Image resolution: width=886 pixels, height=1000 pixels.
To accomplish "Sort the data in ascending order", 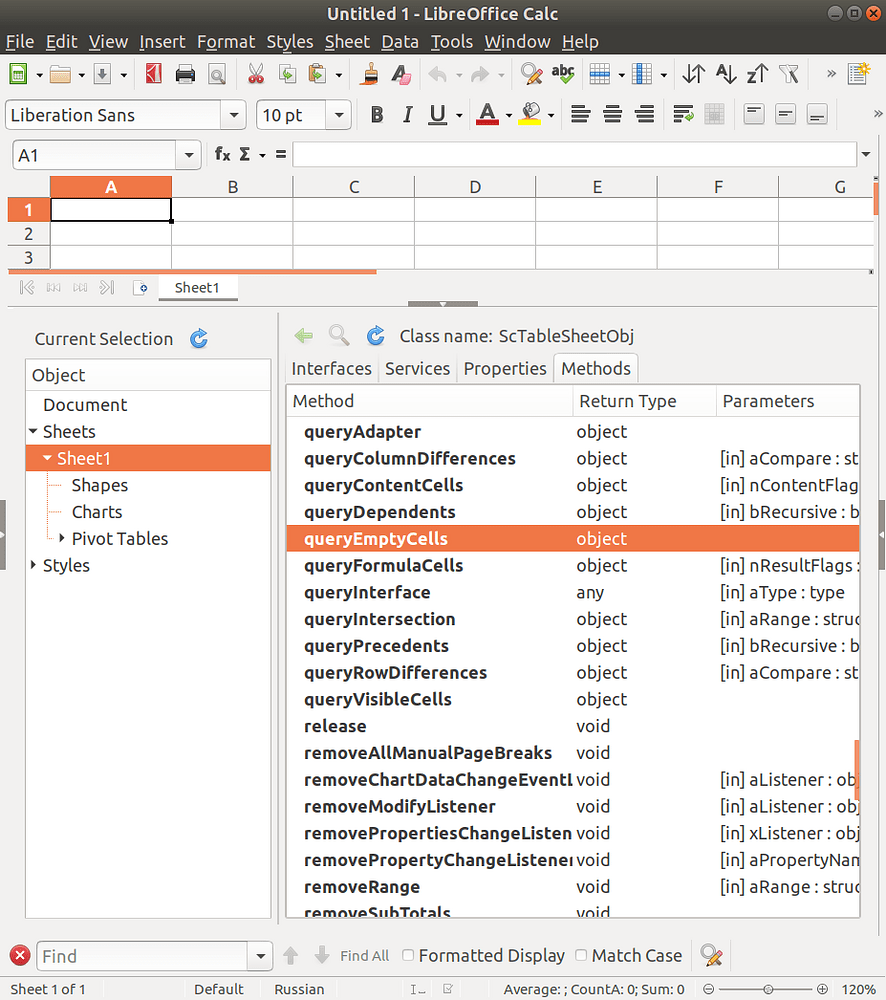I will coord(723,74).
